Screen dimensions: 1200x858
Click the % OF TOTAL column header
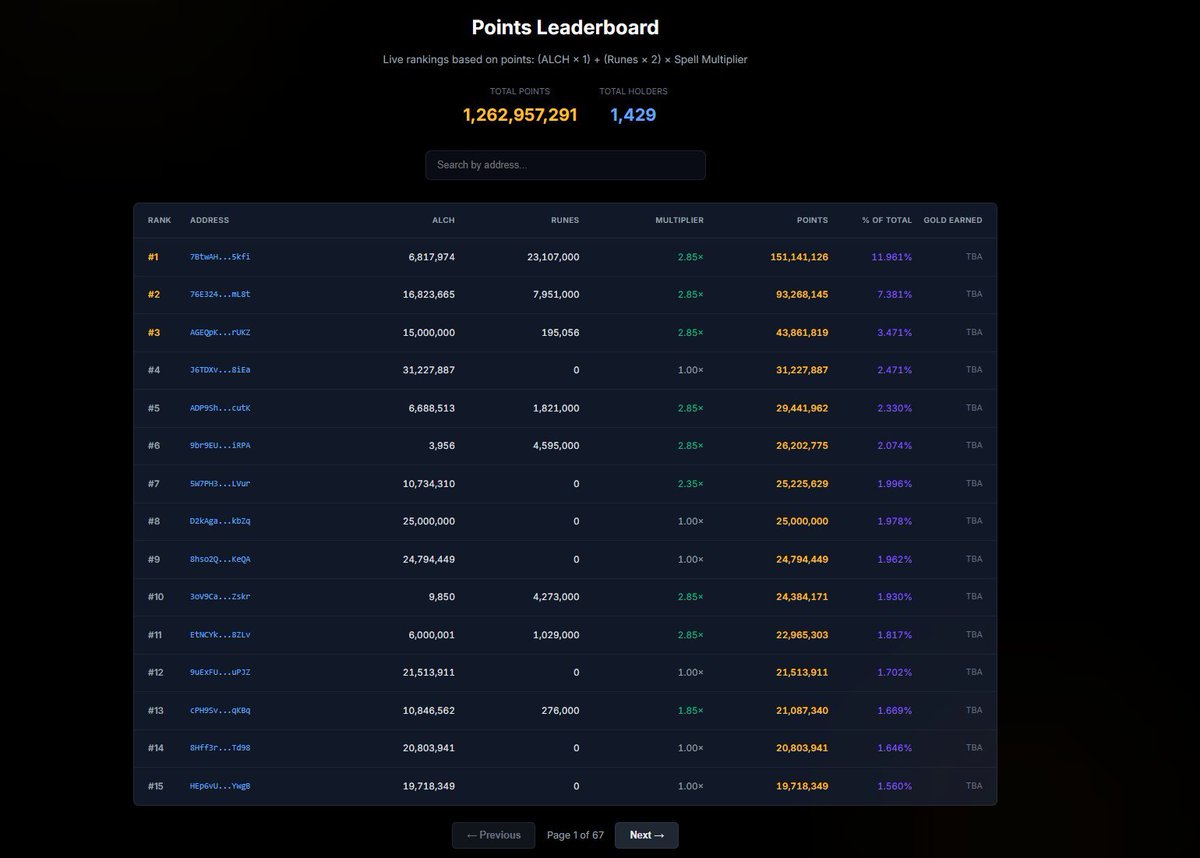(887, 220)
